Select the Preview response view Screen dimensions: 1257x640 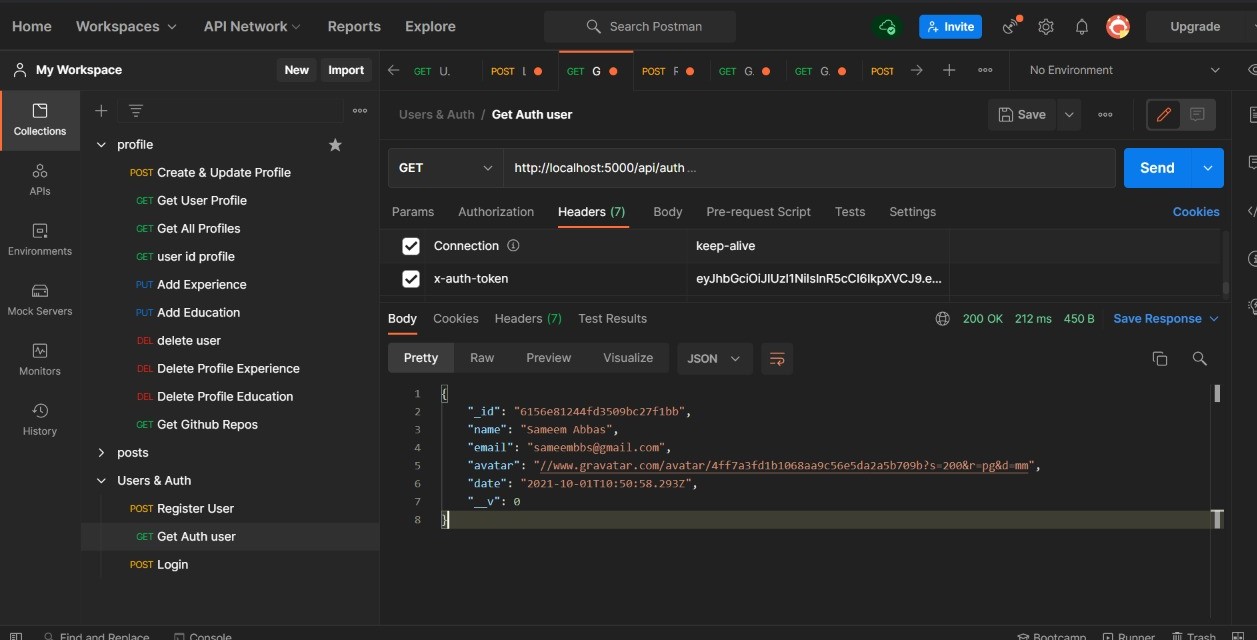tap(549, 358)
